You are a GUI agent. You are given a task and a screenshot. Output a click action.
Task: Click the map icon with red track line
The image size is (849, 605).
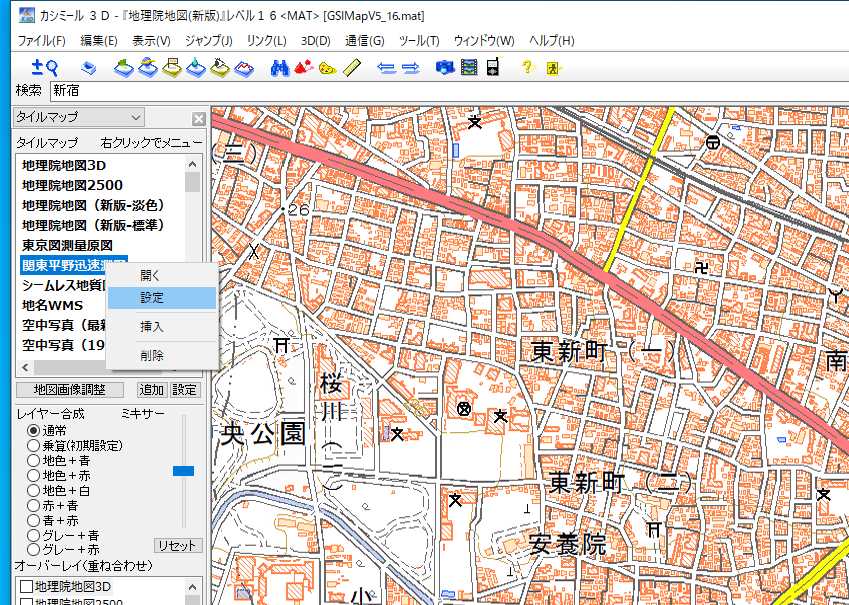(244, 68)
